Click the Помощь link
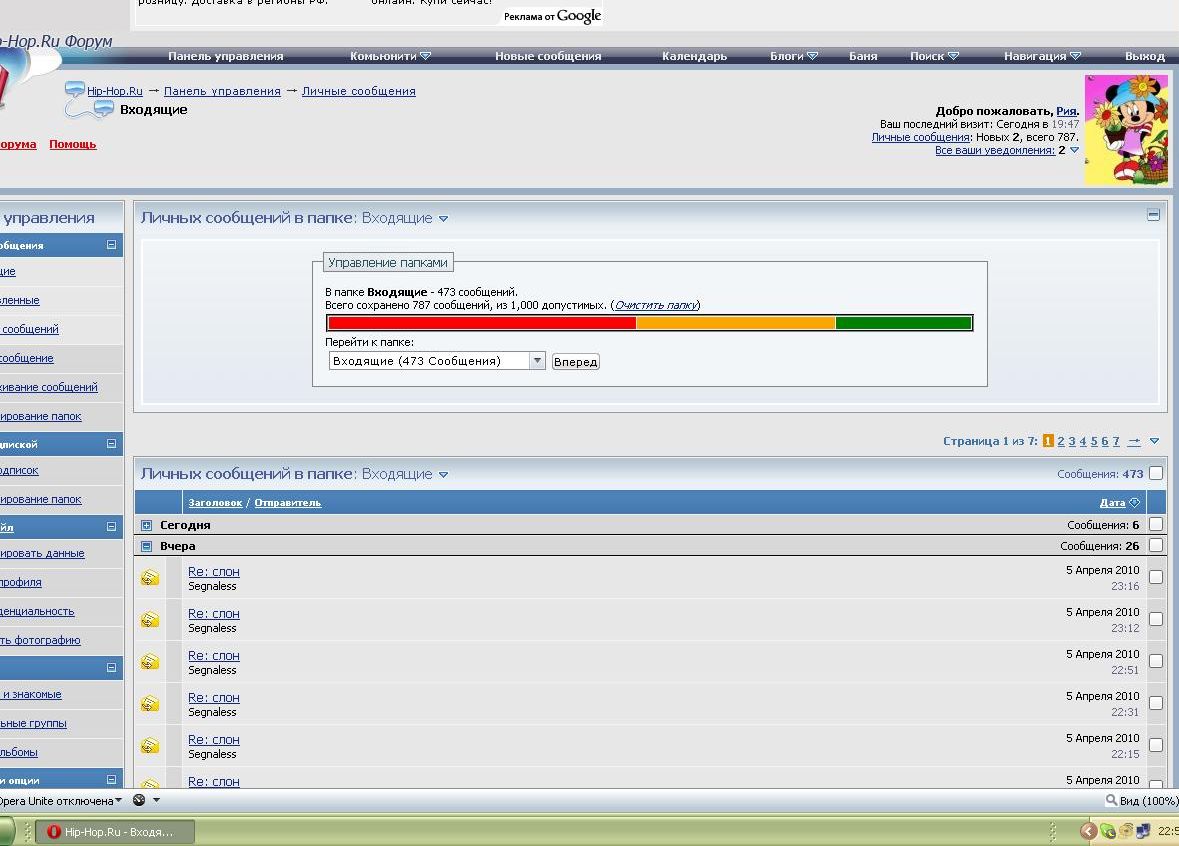 [73, 144]
